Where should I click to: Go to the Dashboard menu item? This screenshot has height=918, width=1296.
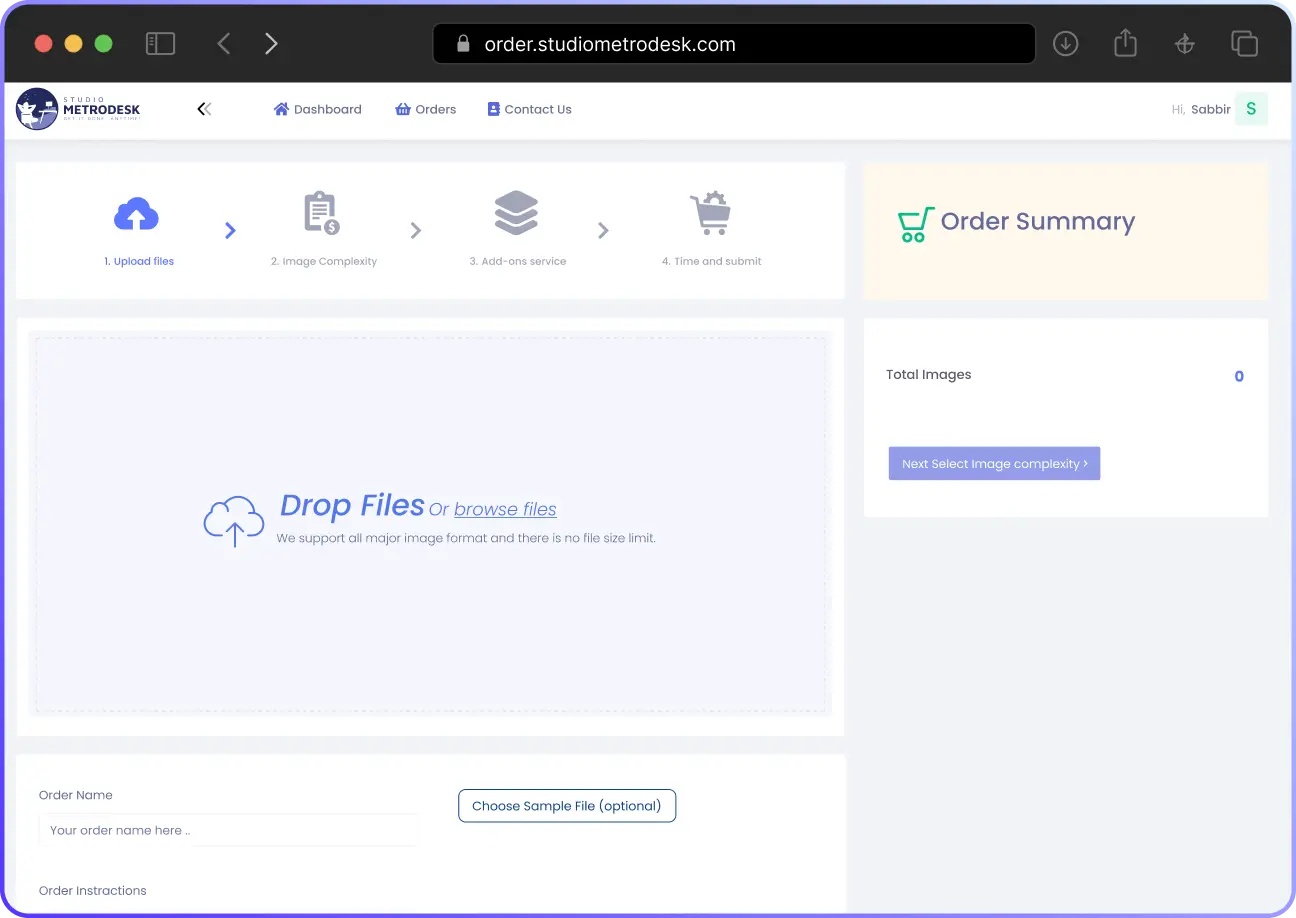click(318, 109)
